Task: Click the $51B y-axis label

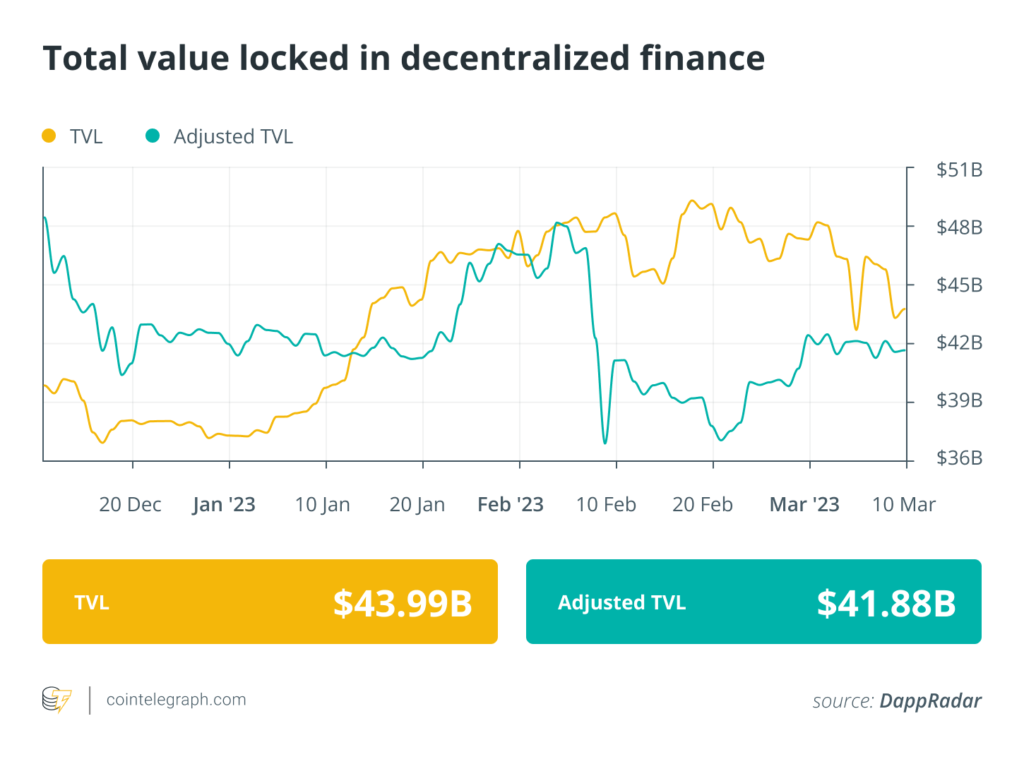Action: pyautogui.click(x=959, y=170)
